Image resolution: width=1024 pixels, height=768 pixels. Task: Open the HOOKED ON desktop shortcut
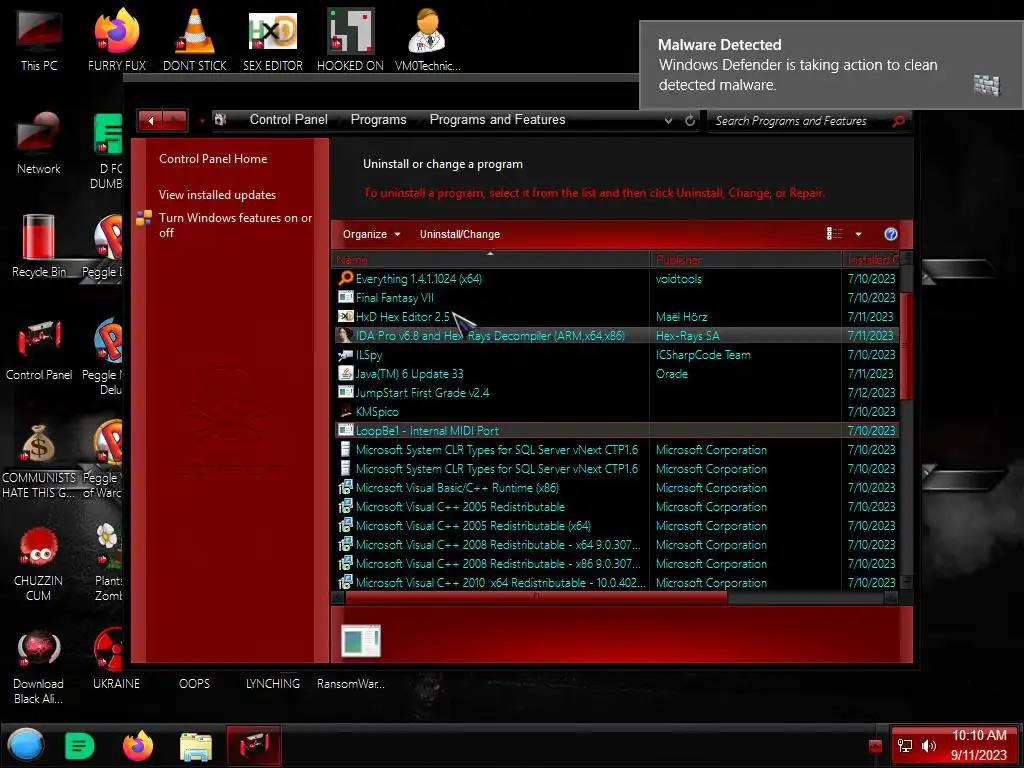pos(350,39)
